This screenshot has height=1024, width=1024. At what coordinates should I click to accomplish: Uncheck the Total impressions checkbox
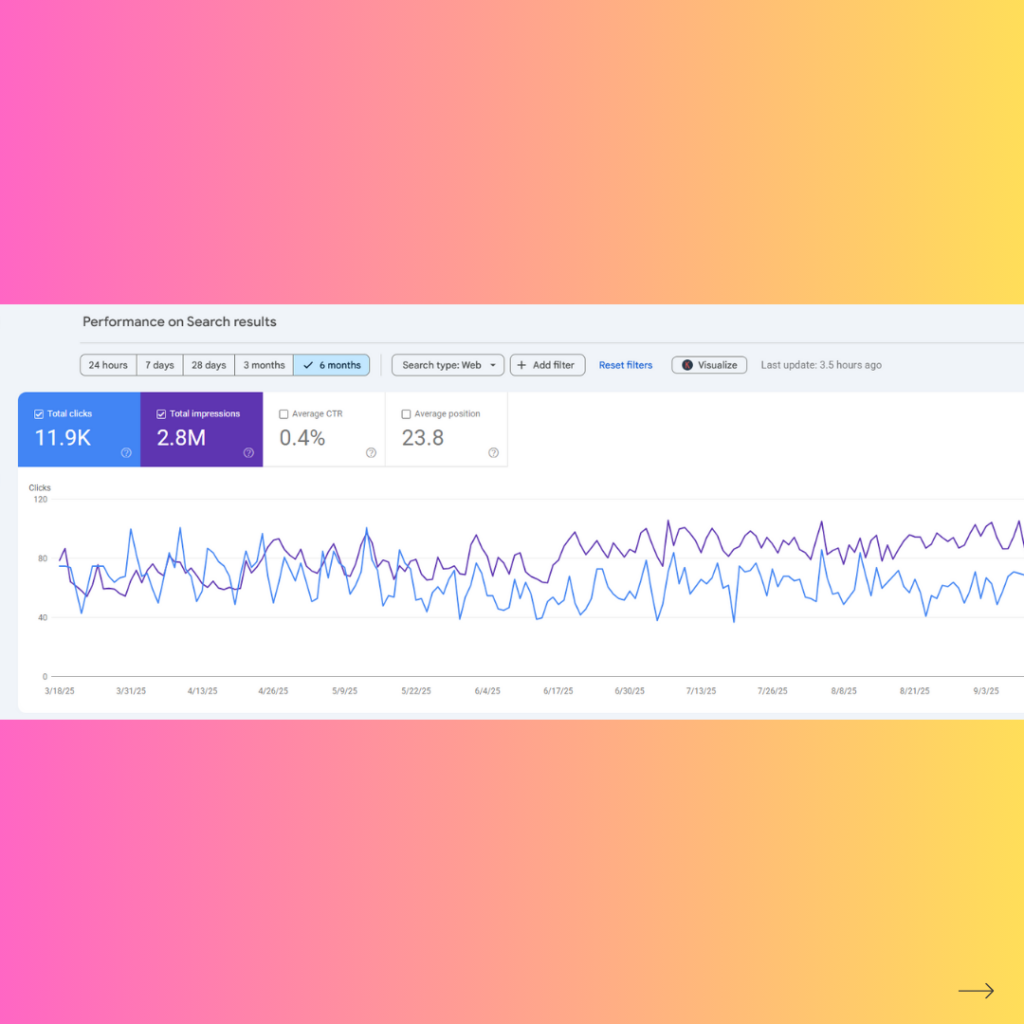(161, 414)
